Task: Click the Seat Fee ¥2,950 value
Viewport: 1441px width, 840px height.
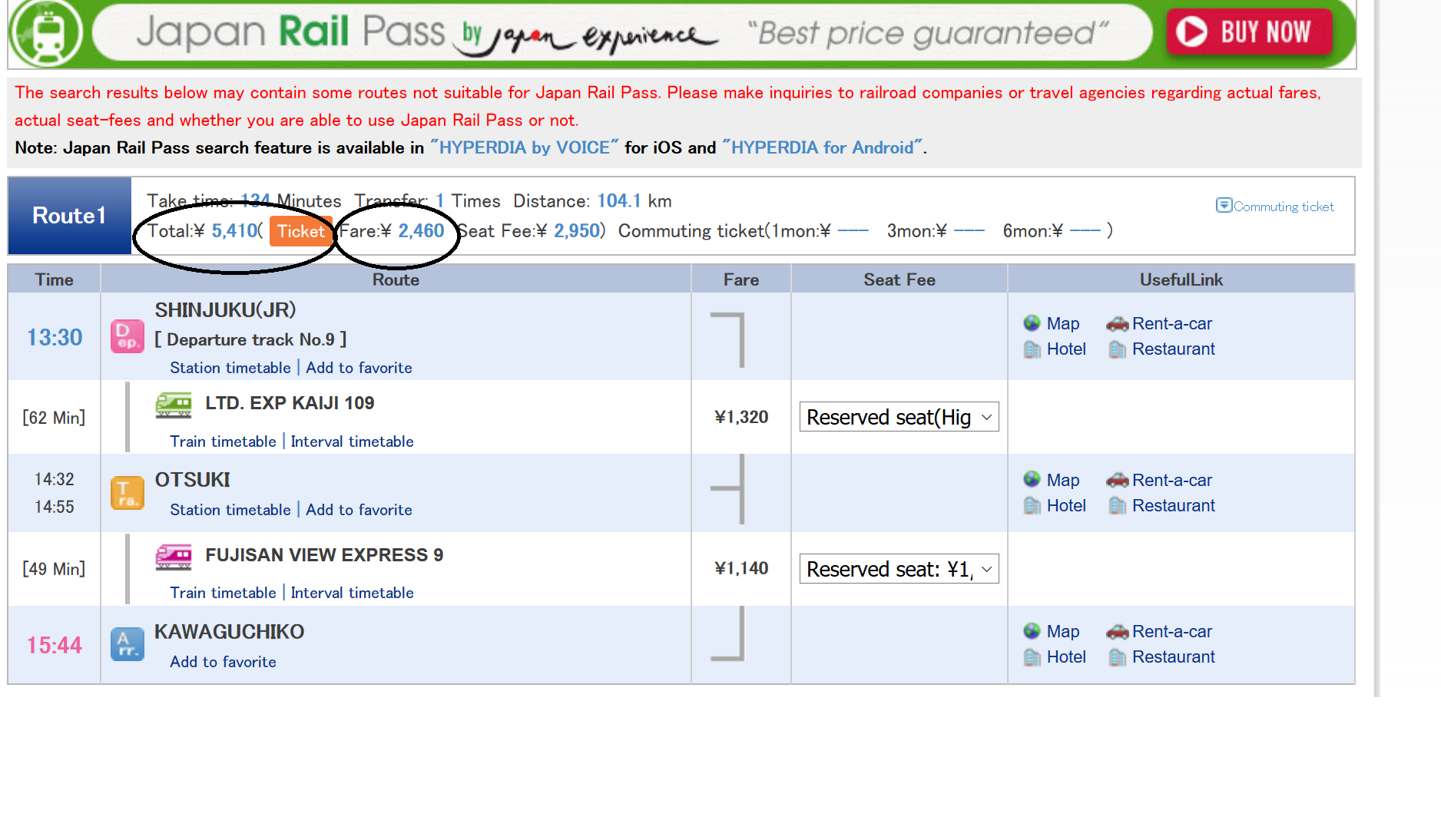Action: [x=576, y=231]
